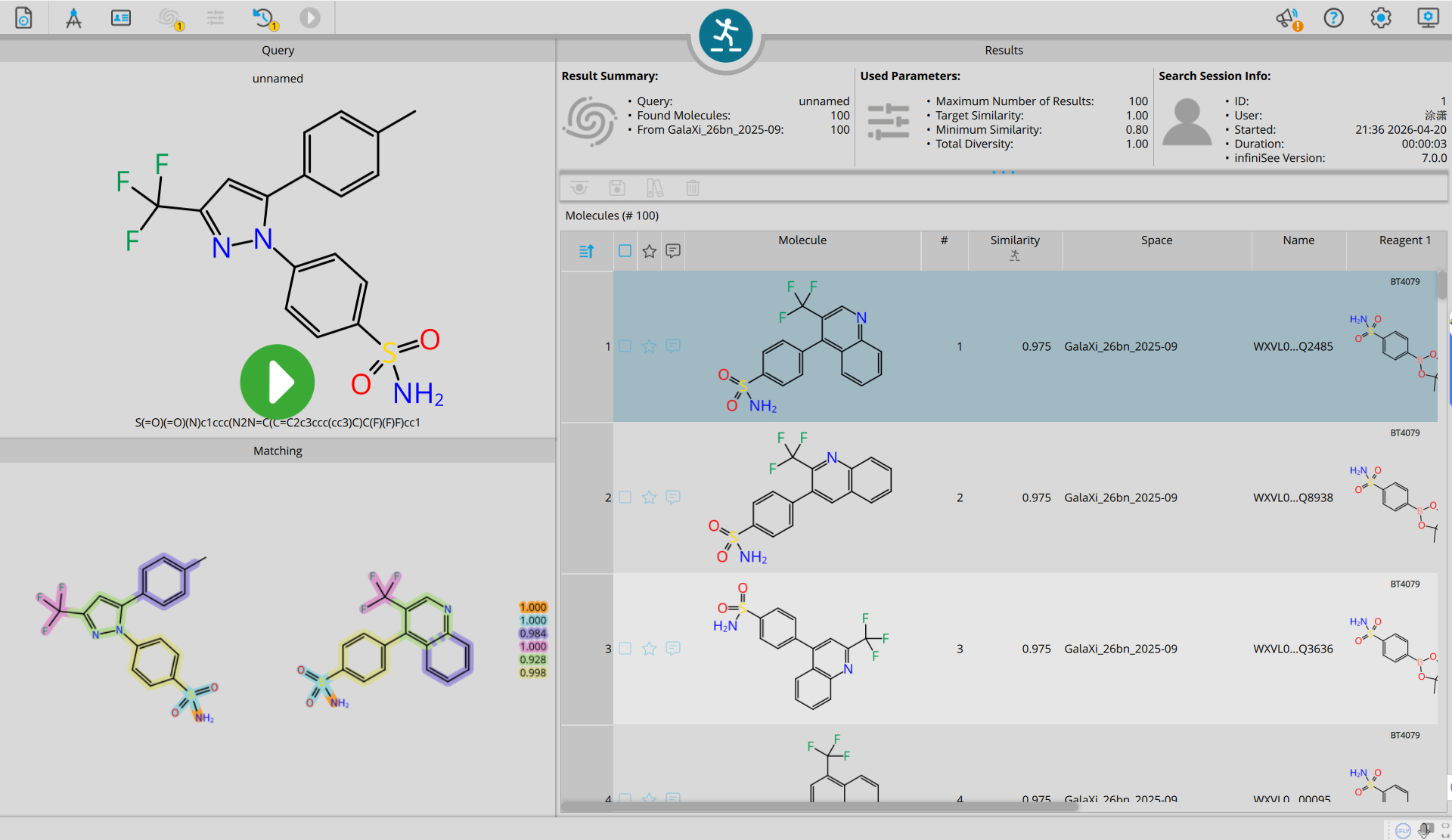1452x840 pixels.
Task: Click the monitor display icon
Action: [x=1428, y=17]
